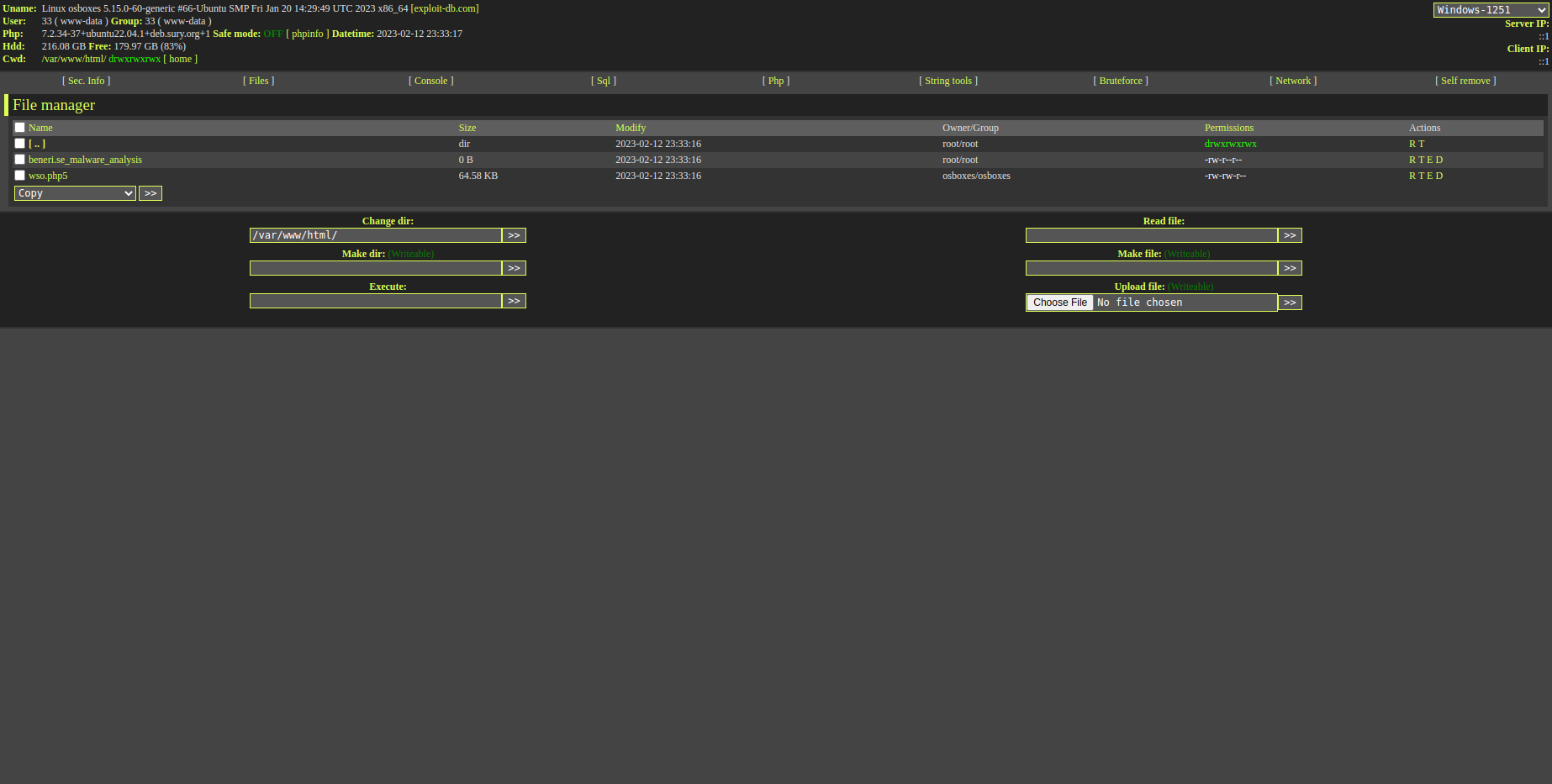Image resolution: width=1552 pixels, height=784 pixels.
Task: Expand the Windows-1251 charset dropdown
Action: click(1491, 10)
